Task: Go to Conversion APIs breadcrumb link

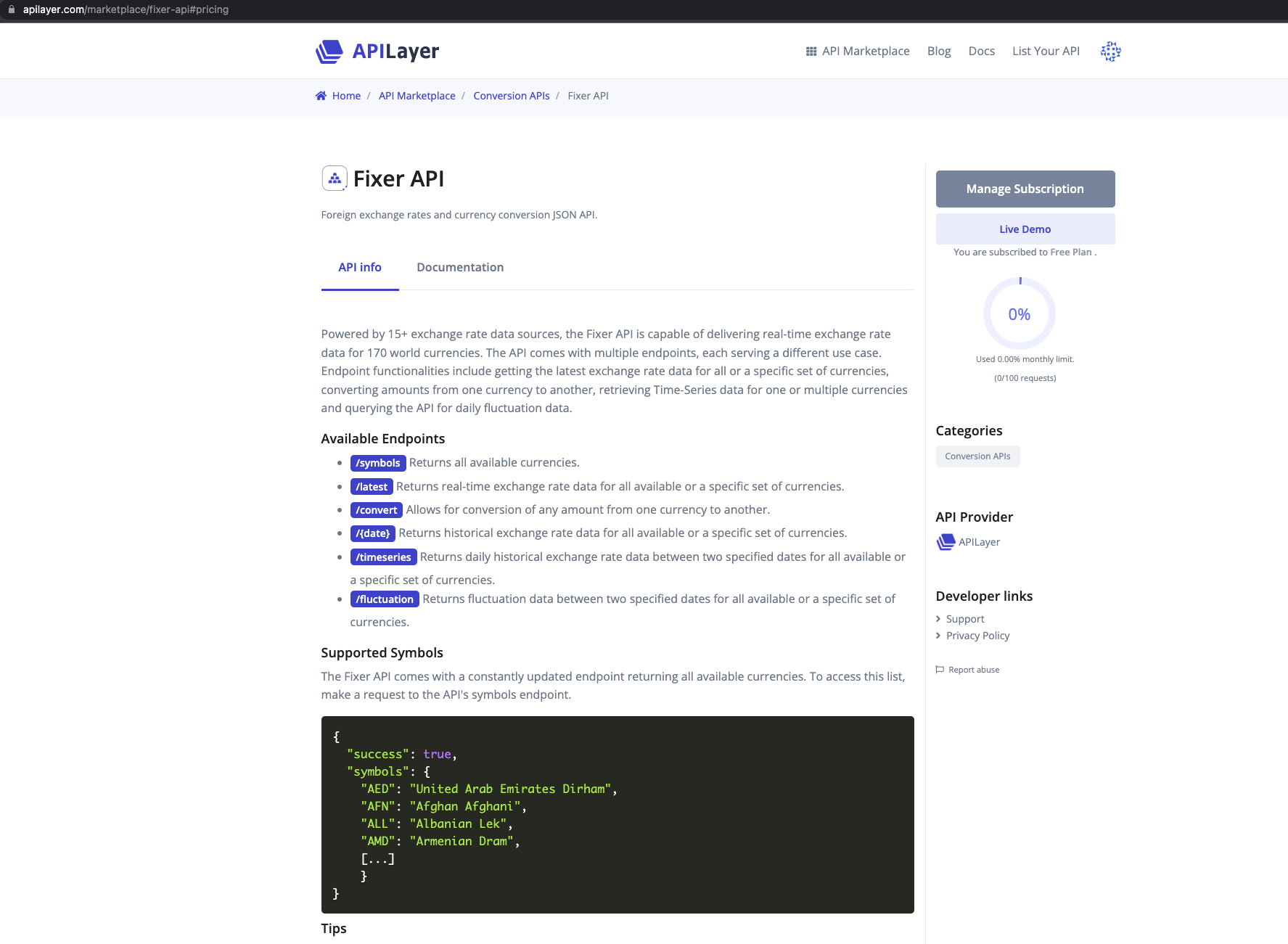Action: 512,96
